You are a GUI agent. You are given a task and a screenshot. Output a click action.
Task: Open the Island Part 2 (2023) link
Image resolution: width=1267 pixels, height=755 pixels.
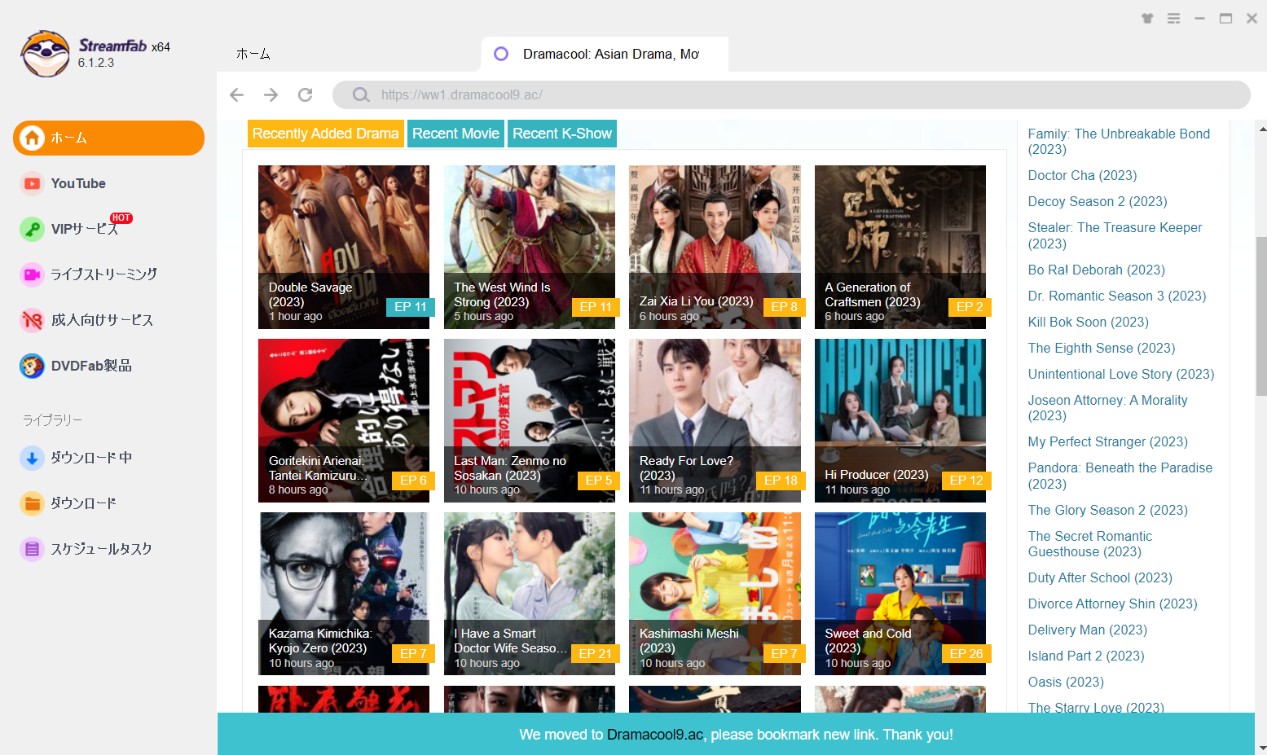(x=1086, y=656)
